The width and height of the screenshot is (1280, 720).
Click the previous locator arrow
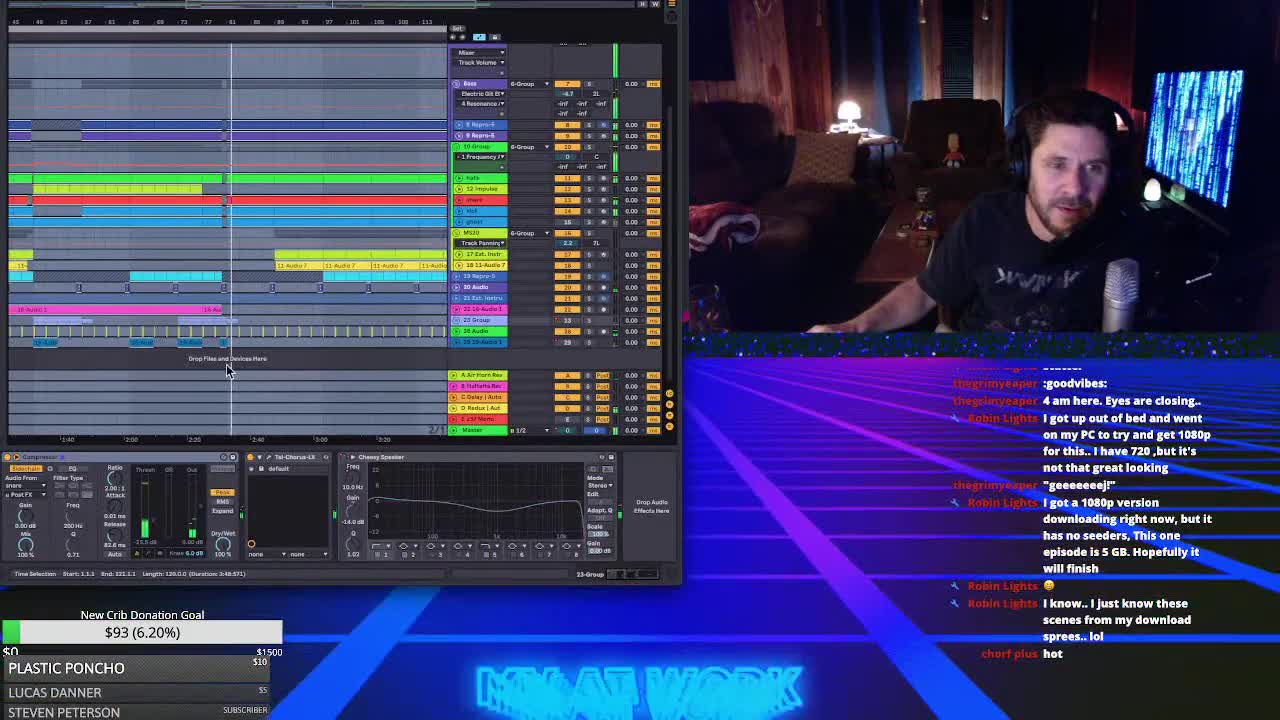pyautogui.click(x=452, y=37)
